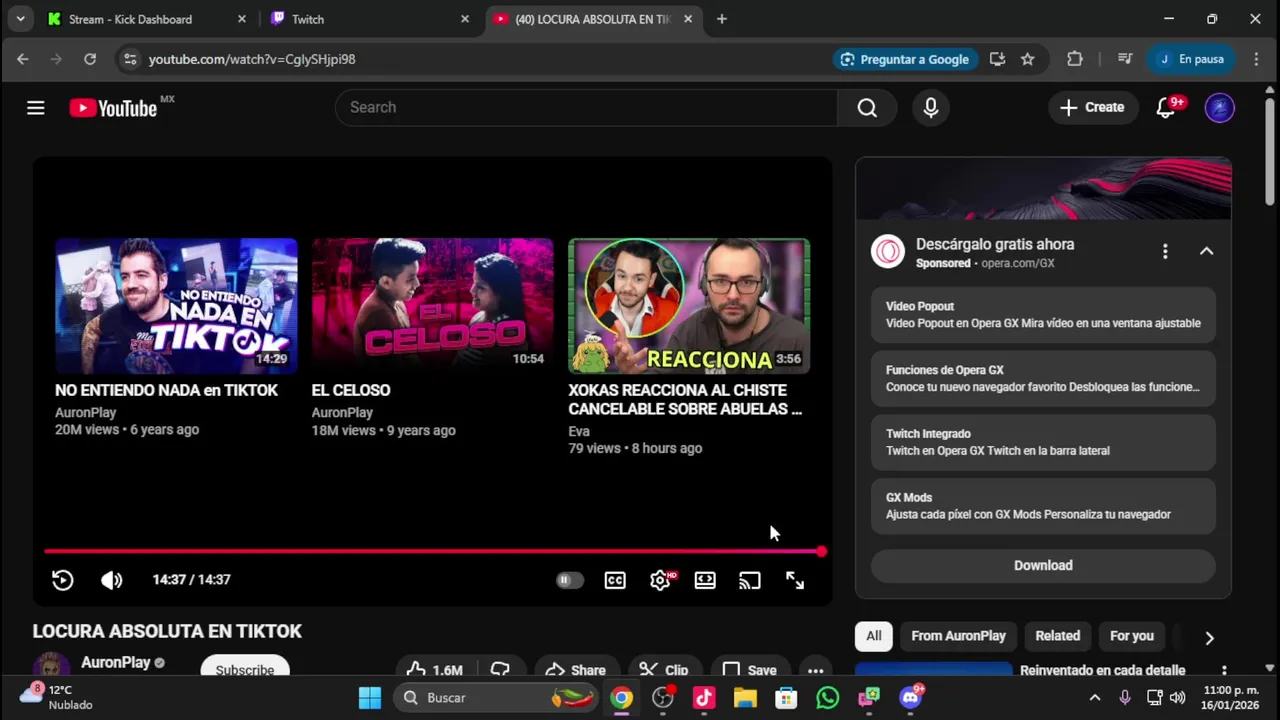
Task: Open the tab search dropdown arrow
Action: point(20,19)
